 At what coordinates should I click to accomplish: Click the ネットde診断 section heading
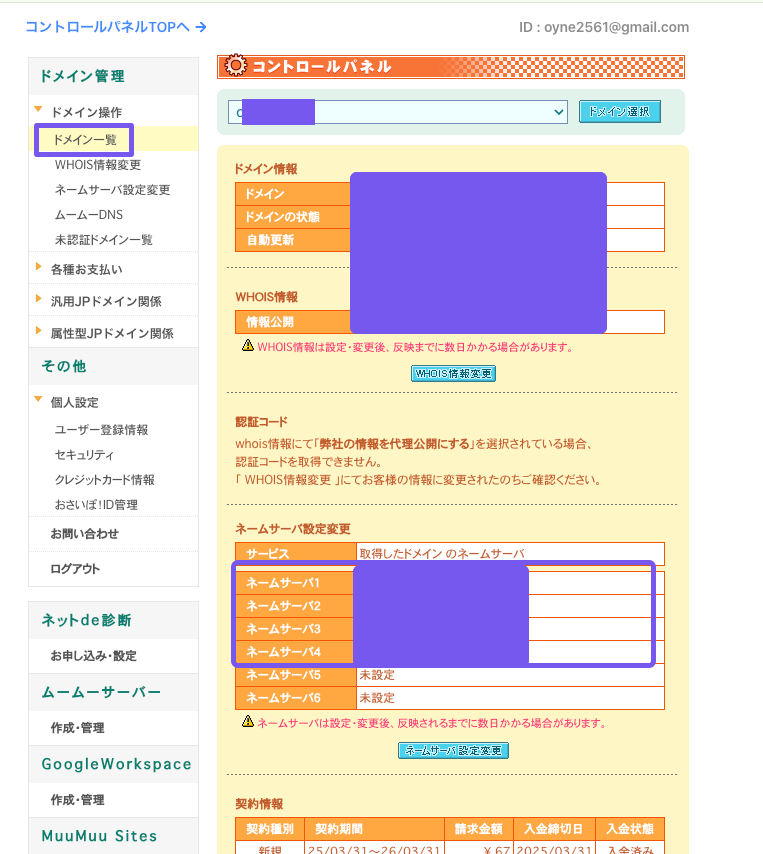point(86,620)
